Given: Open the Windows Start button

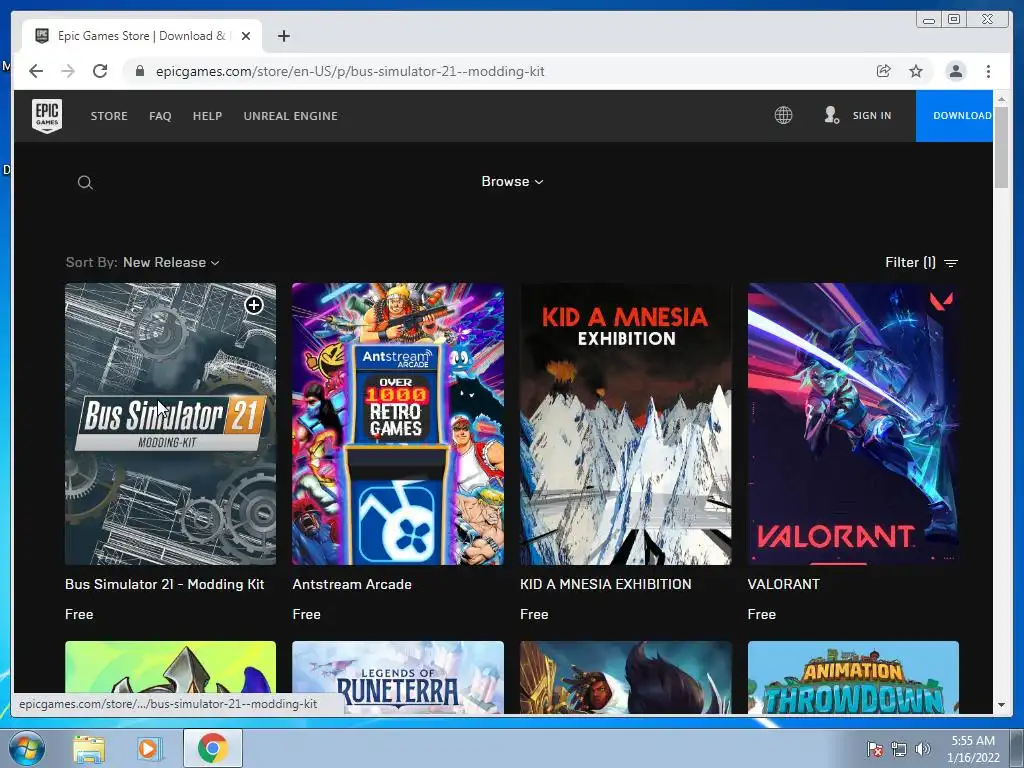Looking at the screenshot, I should [25, 748].
